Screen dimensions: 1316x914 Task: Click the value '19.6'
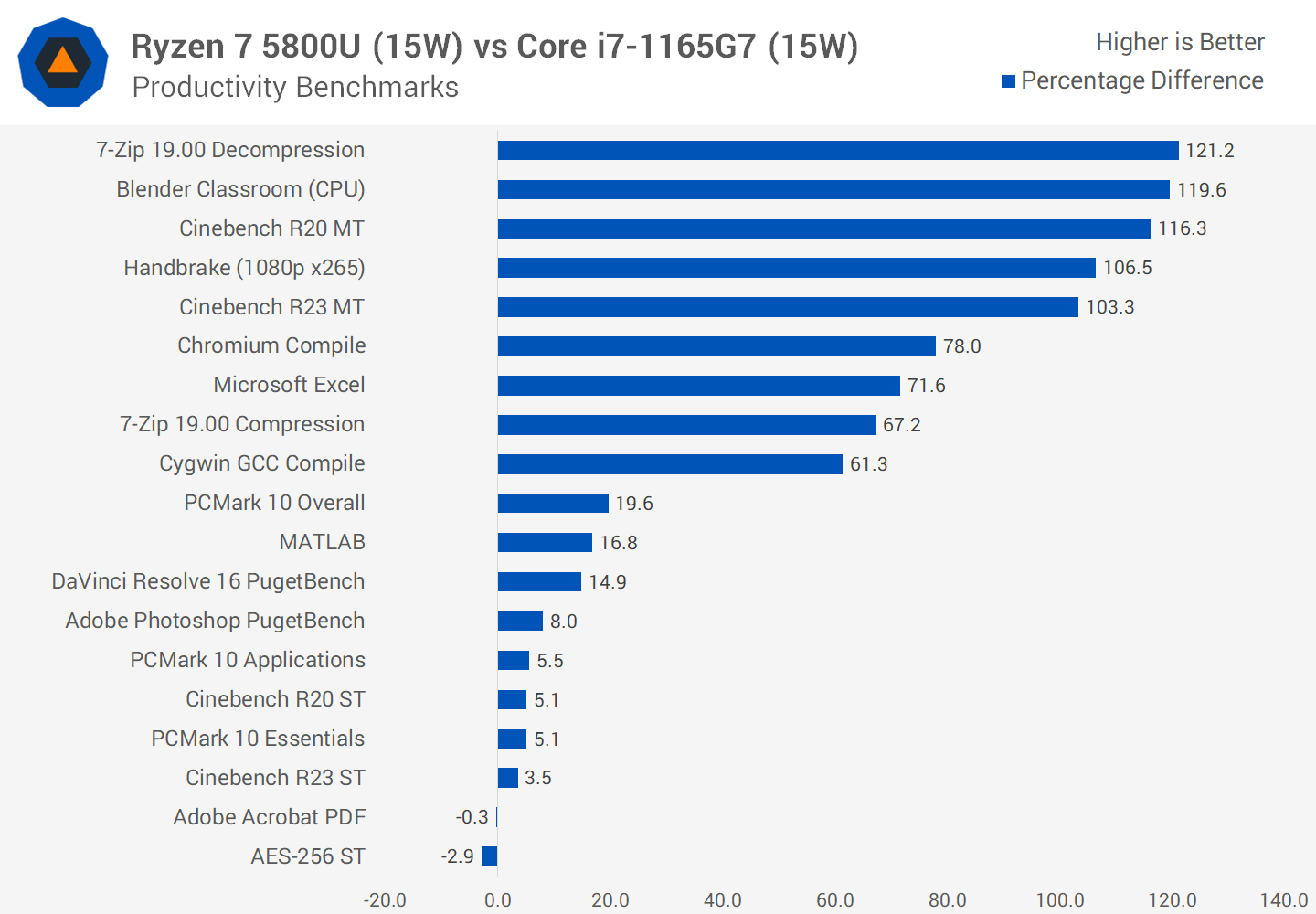pos(634,504)
